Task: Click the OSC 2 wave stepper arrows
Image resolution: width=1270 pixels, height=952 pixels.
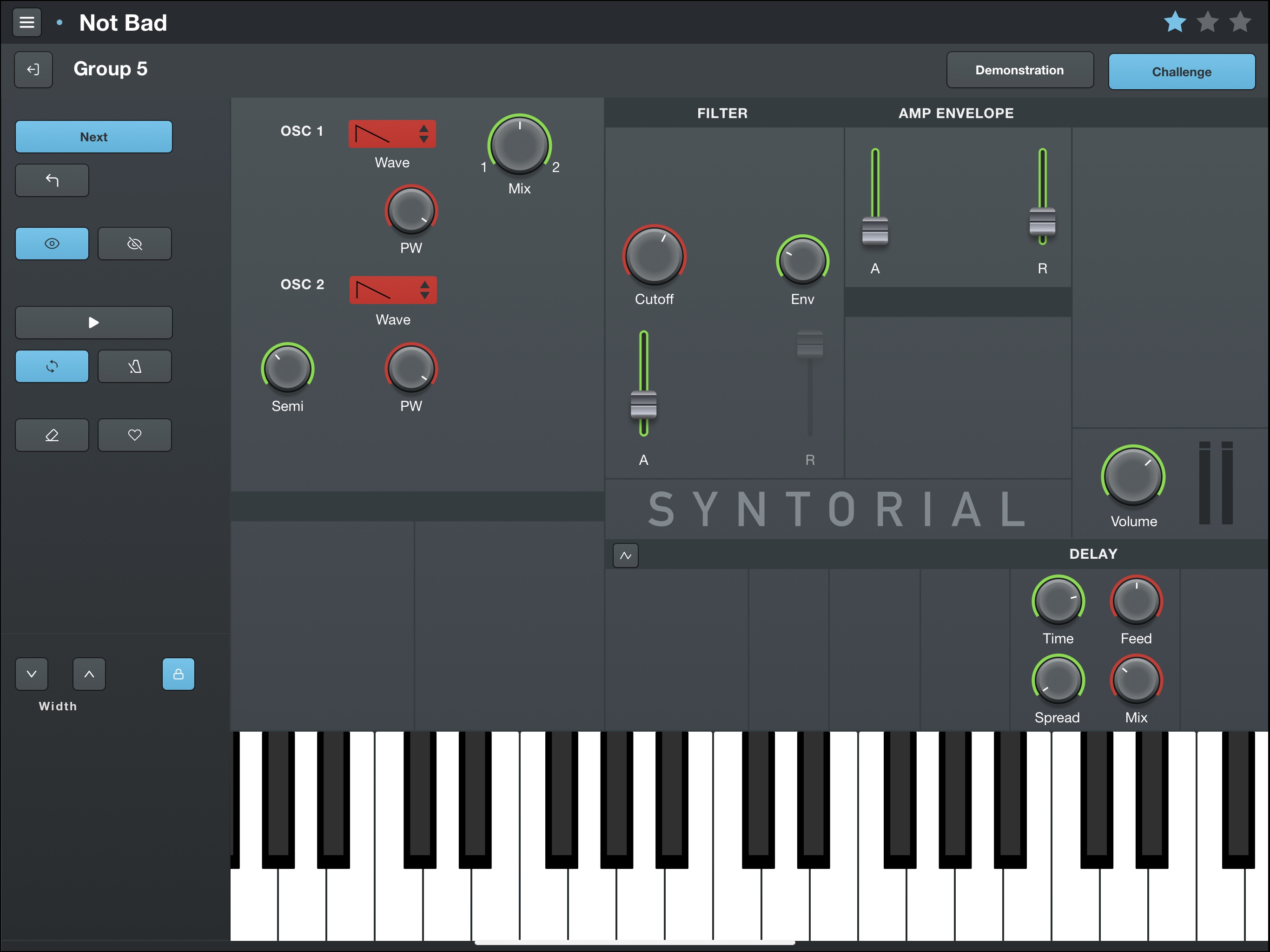Action: [x=425, y=290]
